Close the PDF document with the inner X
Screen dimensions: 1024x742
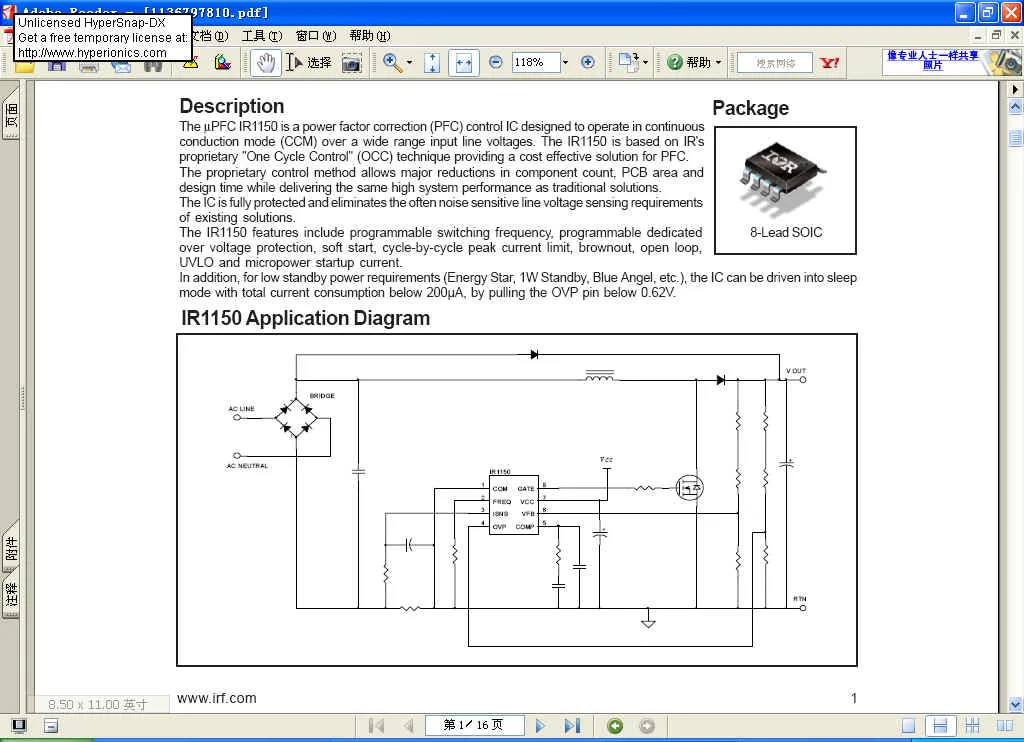pyautogui.click(x=1014, y=35)
